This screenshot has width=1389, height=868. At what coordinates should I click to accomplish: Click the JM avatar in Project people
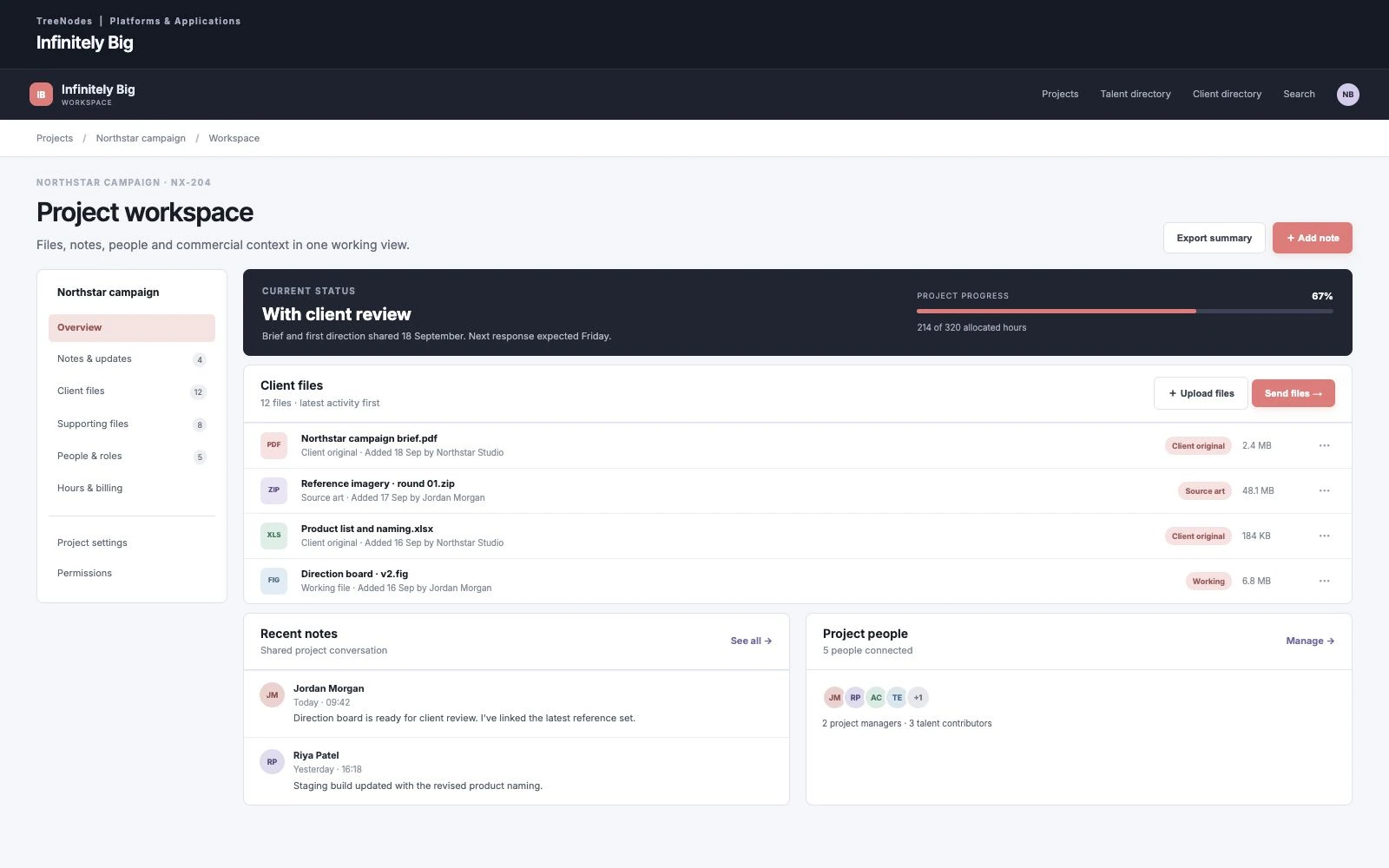(834, 698)
